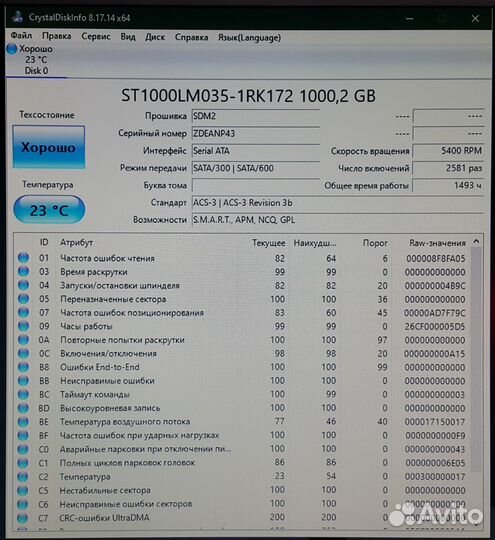
Task: Click the Raw-значения column header
Action: 437,243
